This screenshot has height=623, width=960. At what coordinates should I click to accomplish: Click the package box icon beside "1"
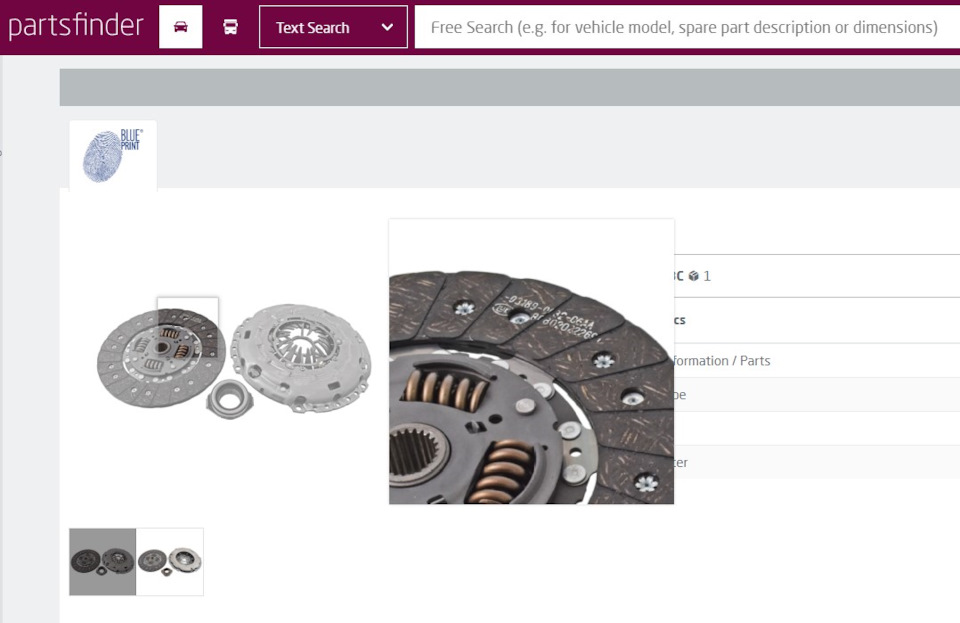(x=693, y=276)
